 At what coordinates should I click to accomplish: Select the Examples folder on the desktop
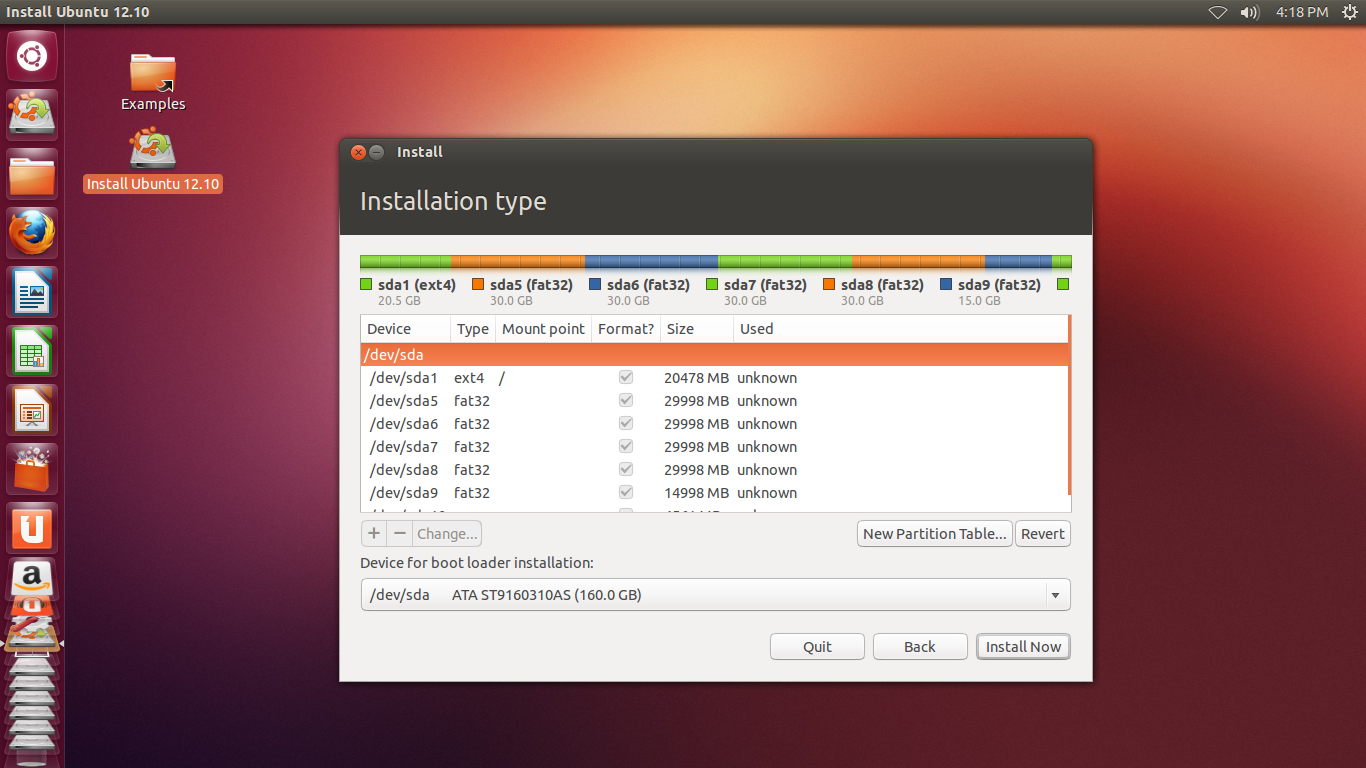[x=153, y=82]
